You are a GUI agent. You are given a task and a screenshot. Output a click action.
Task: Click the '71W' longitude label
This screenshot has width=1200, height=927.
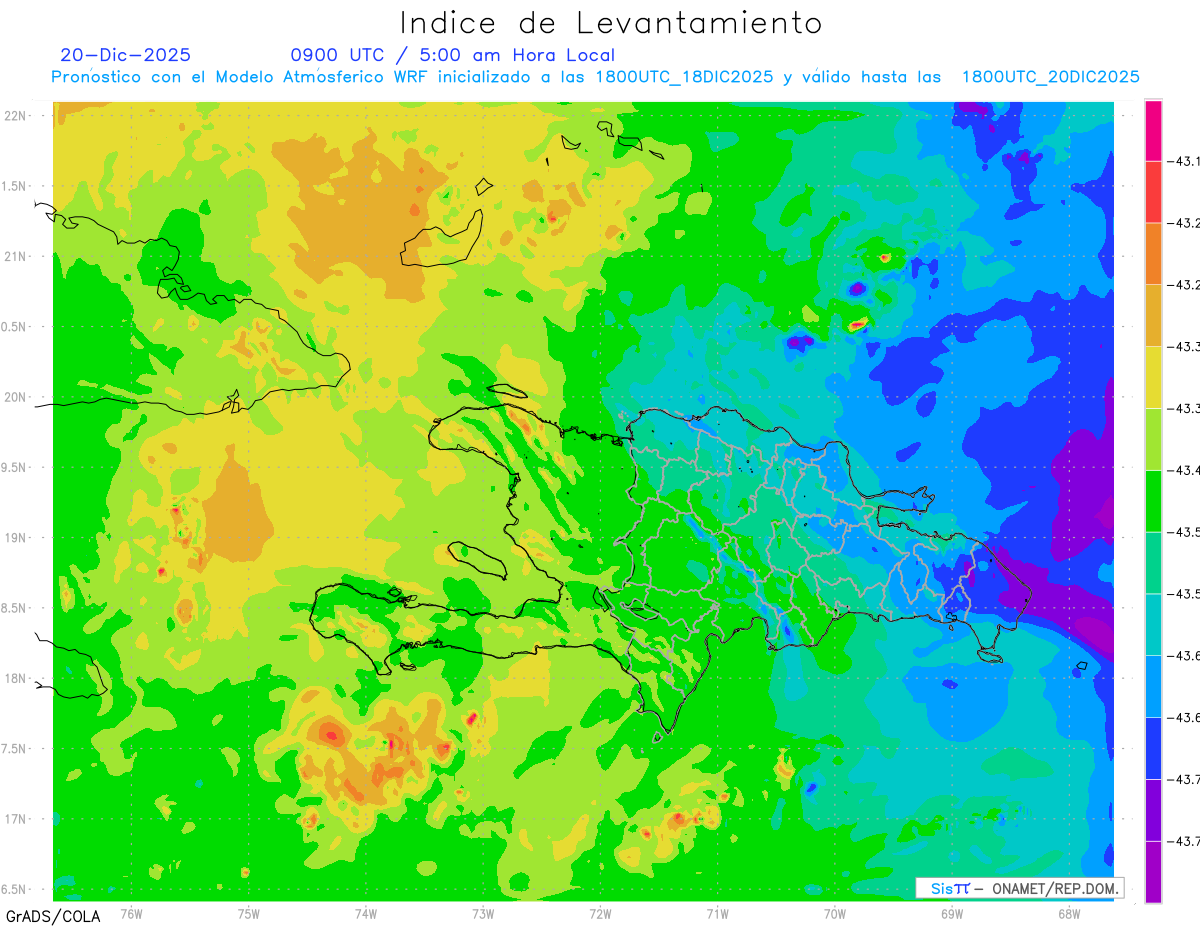click(717, 912)
